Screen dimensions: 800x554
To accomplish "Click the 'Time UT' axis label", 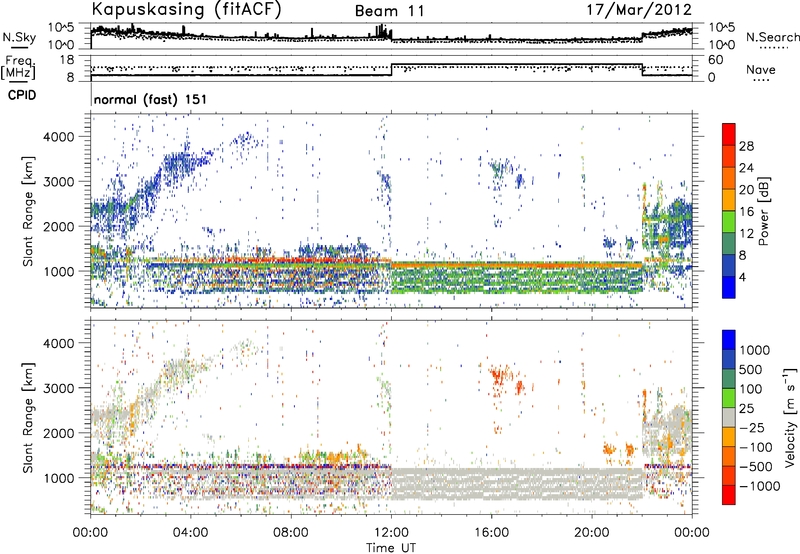I will coord(391,548).
